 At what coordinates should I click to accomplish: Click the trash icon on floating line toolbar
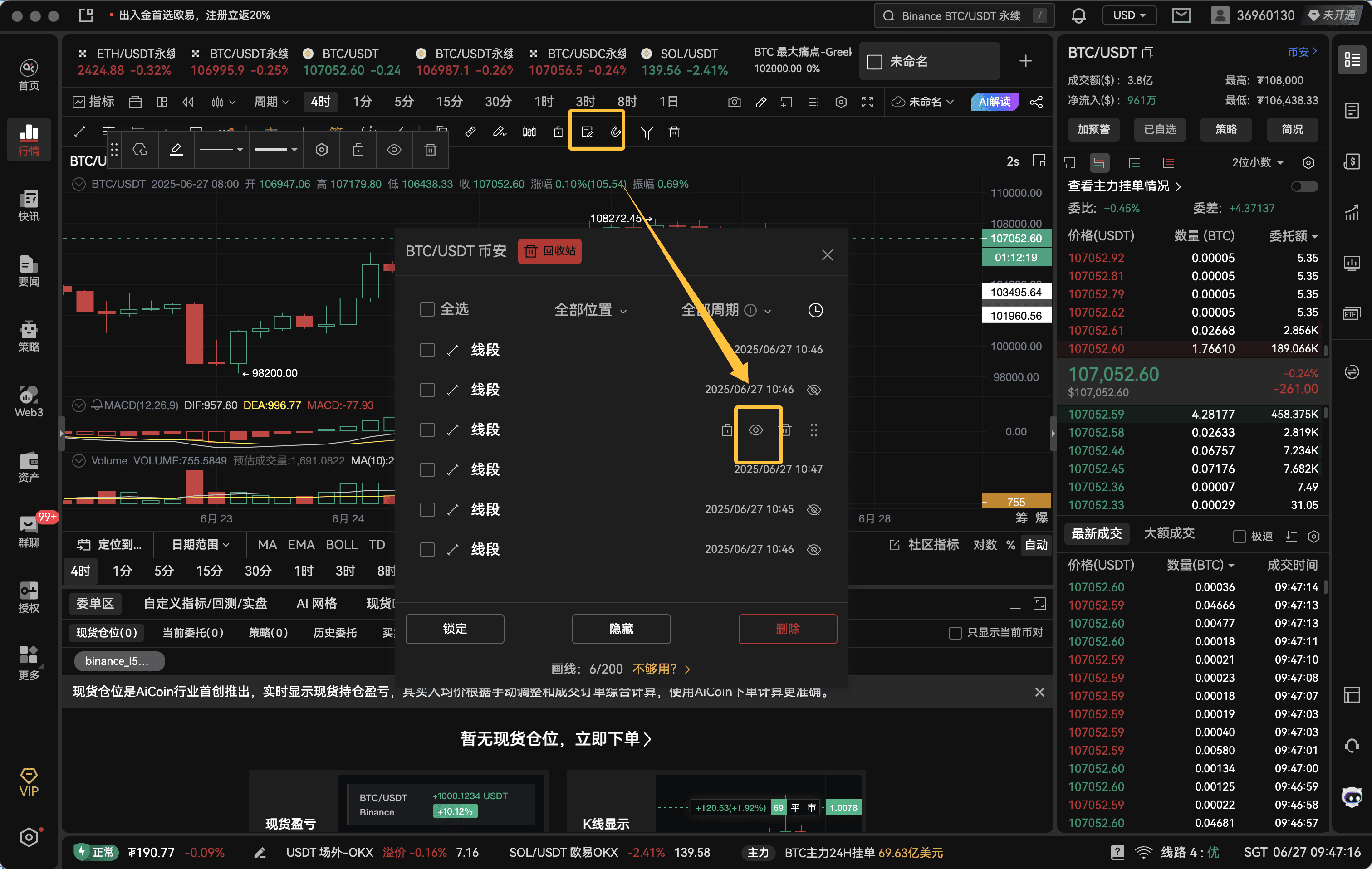430,149
